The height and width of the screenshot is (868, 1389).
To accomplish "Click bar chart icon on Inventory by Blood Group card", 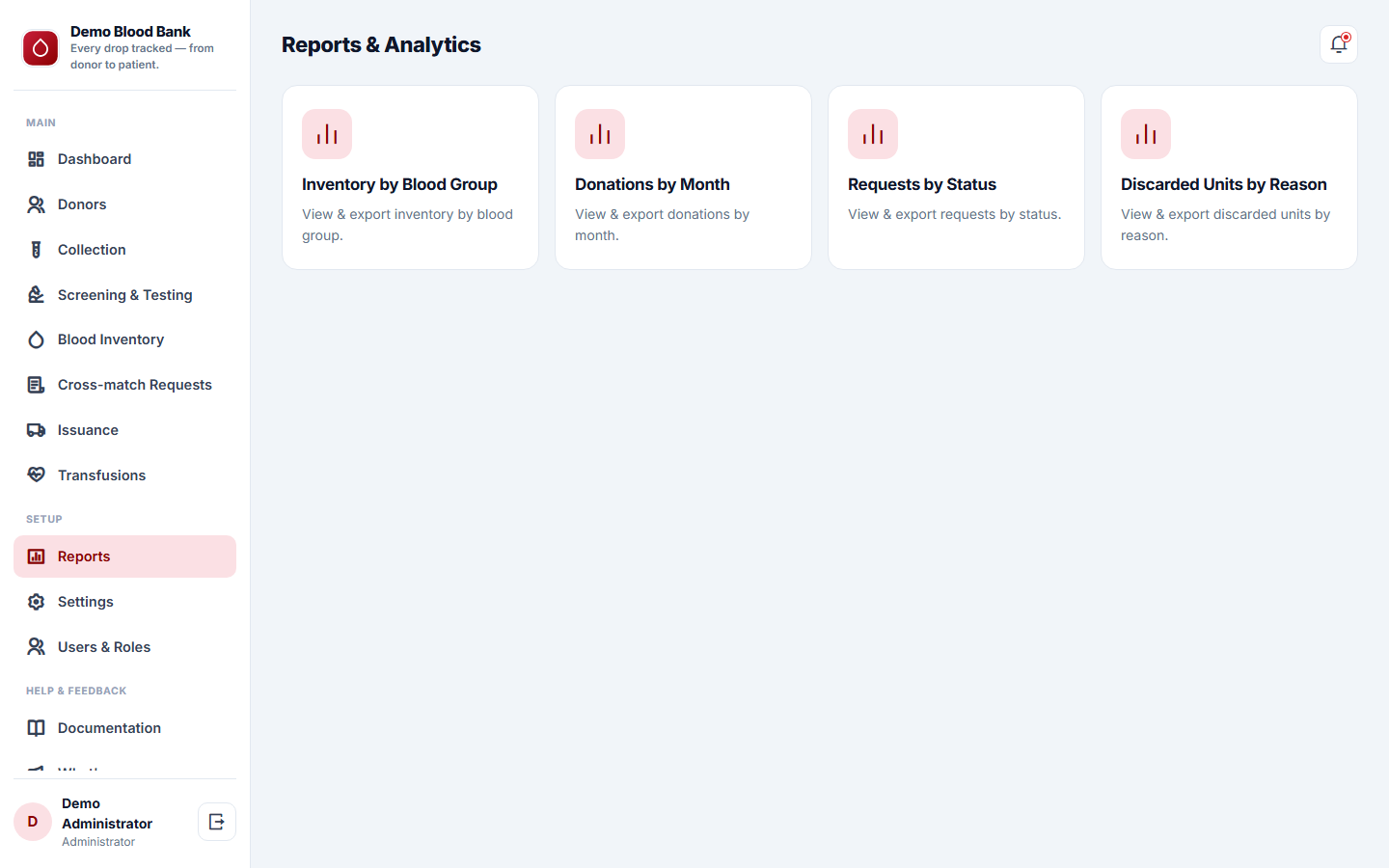I will tap(327, 134).
